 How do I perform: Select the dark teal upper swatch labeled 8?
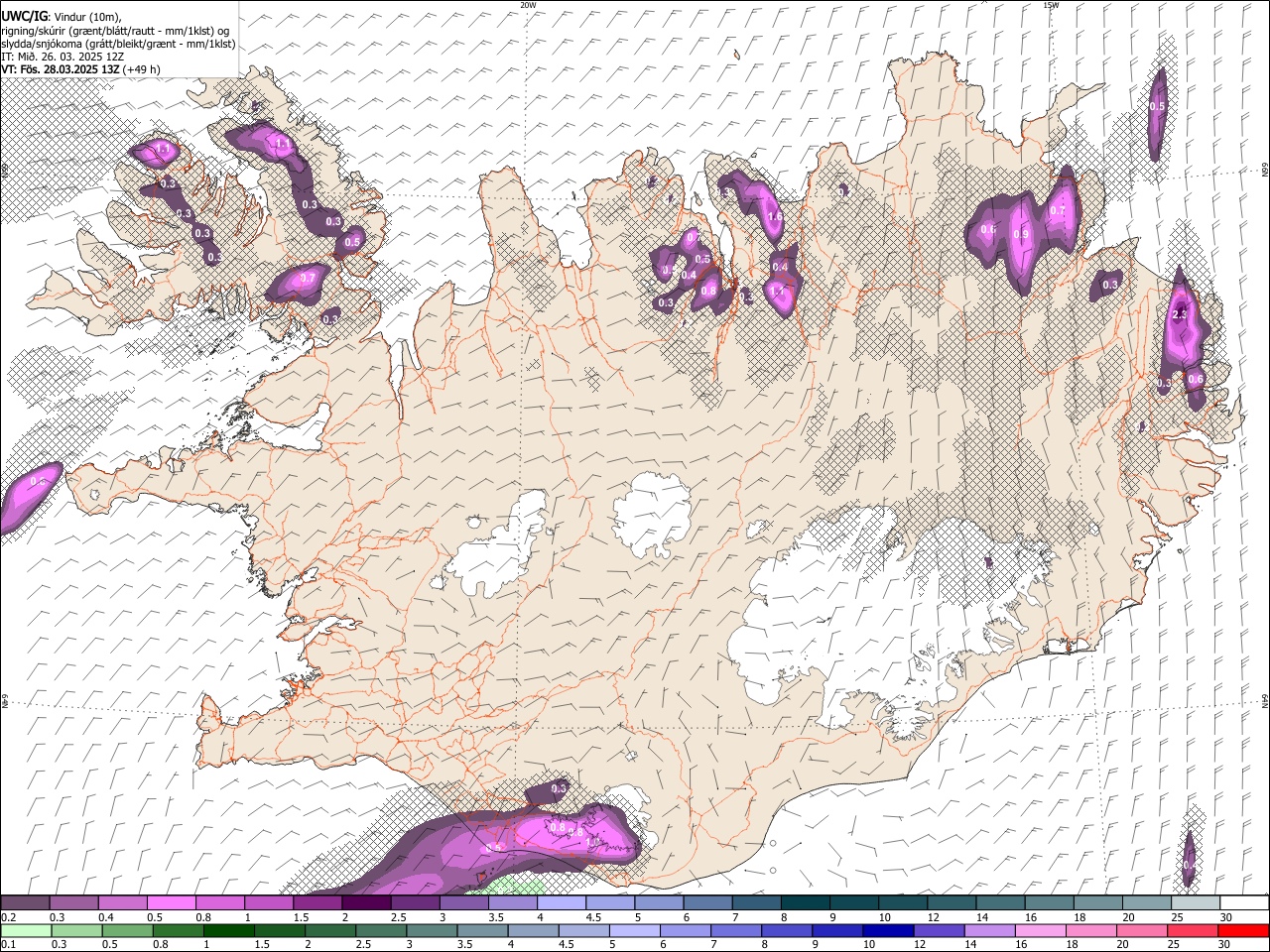pyautogui.click(x=805, y=903)
